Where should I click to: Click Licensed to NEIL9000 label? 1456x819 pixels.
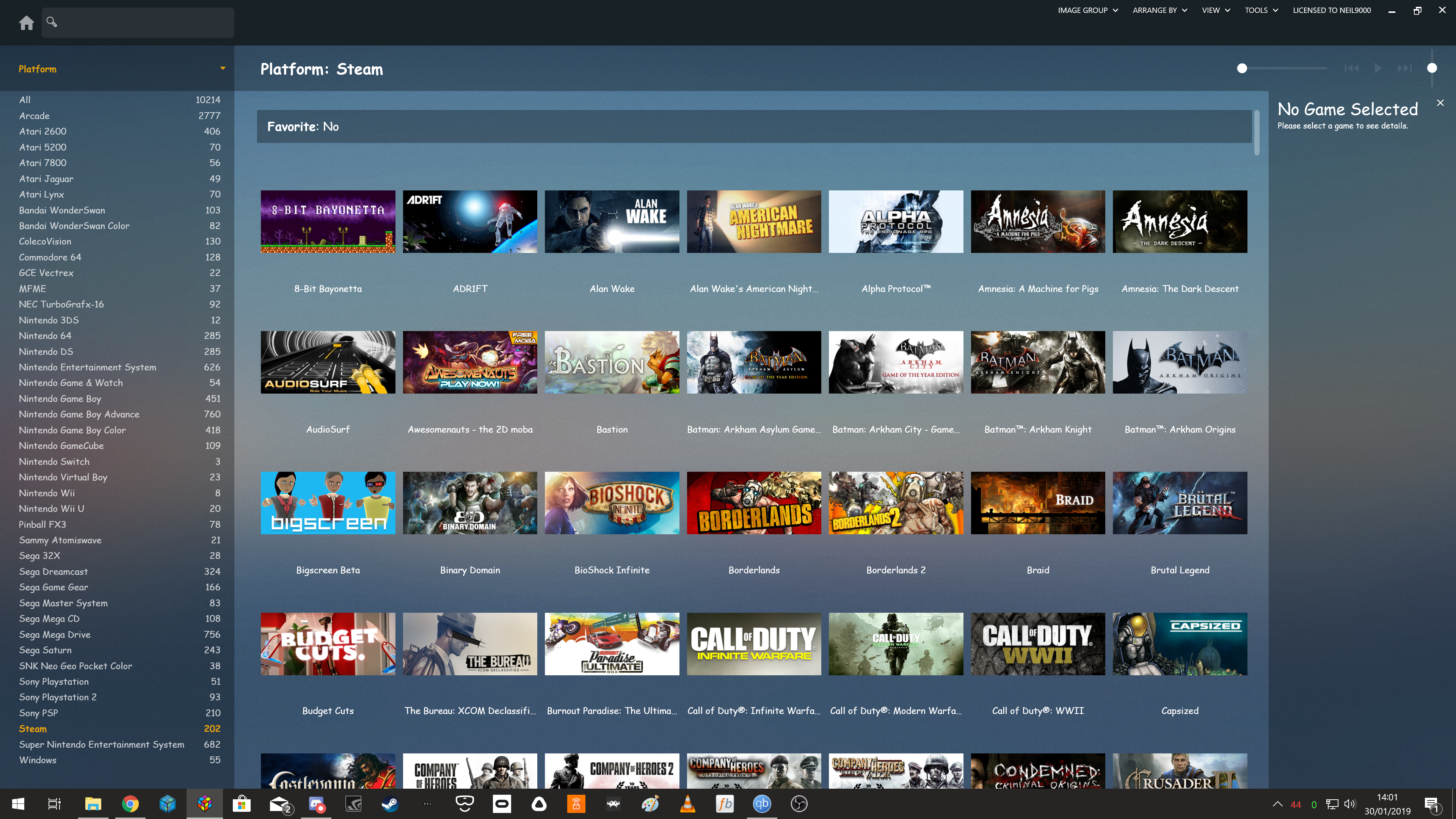click(1332, 10)
